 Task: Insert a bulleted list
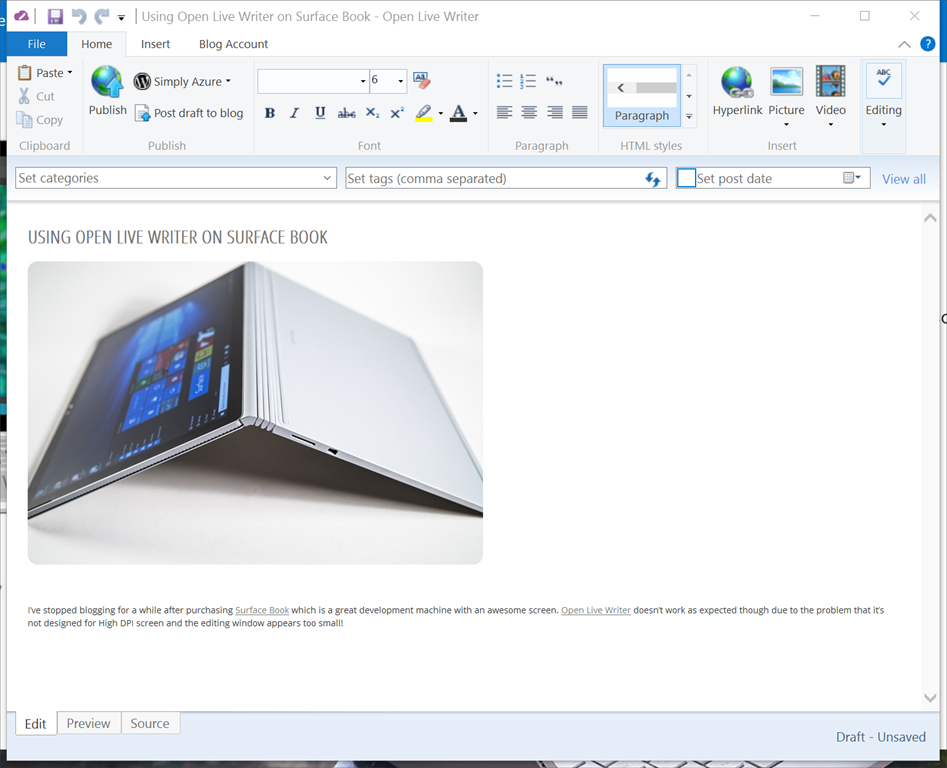[x=504, y=81]
